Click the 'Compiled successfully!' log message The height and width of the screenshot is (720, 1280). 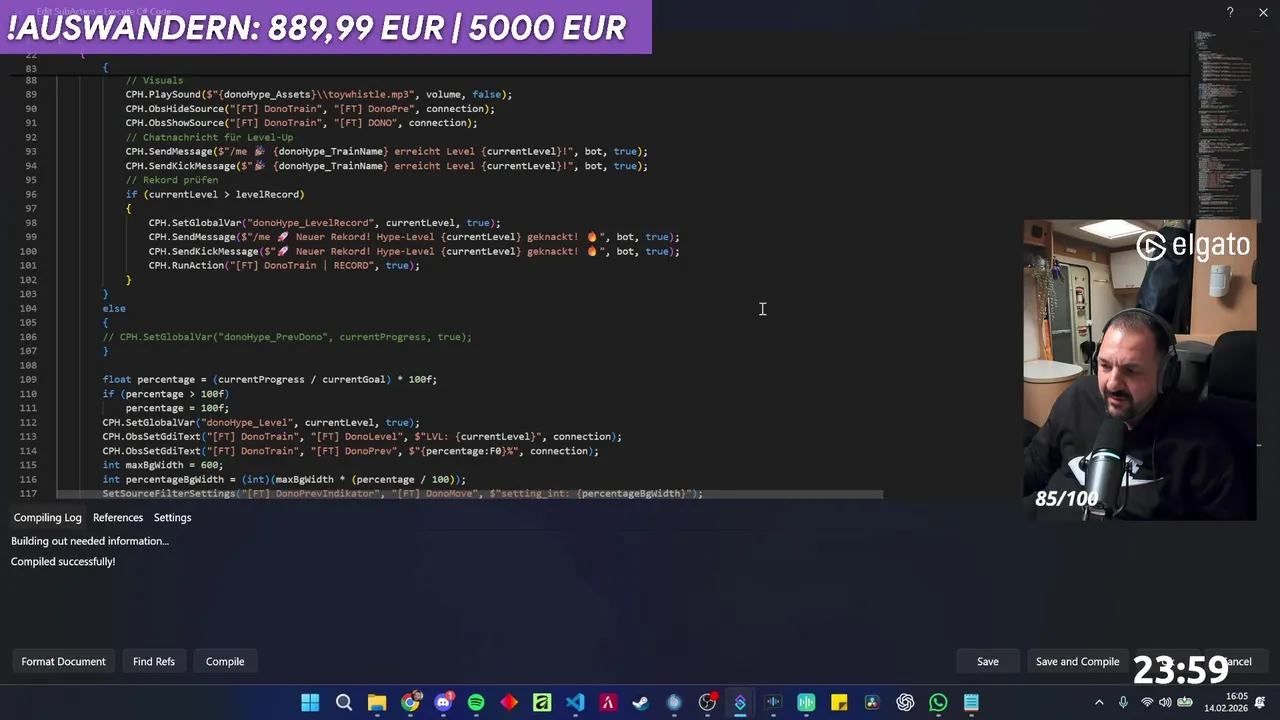point(63,561)
